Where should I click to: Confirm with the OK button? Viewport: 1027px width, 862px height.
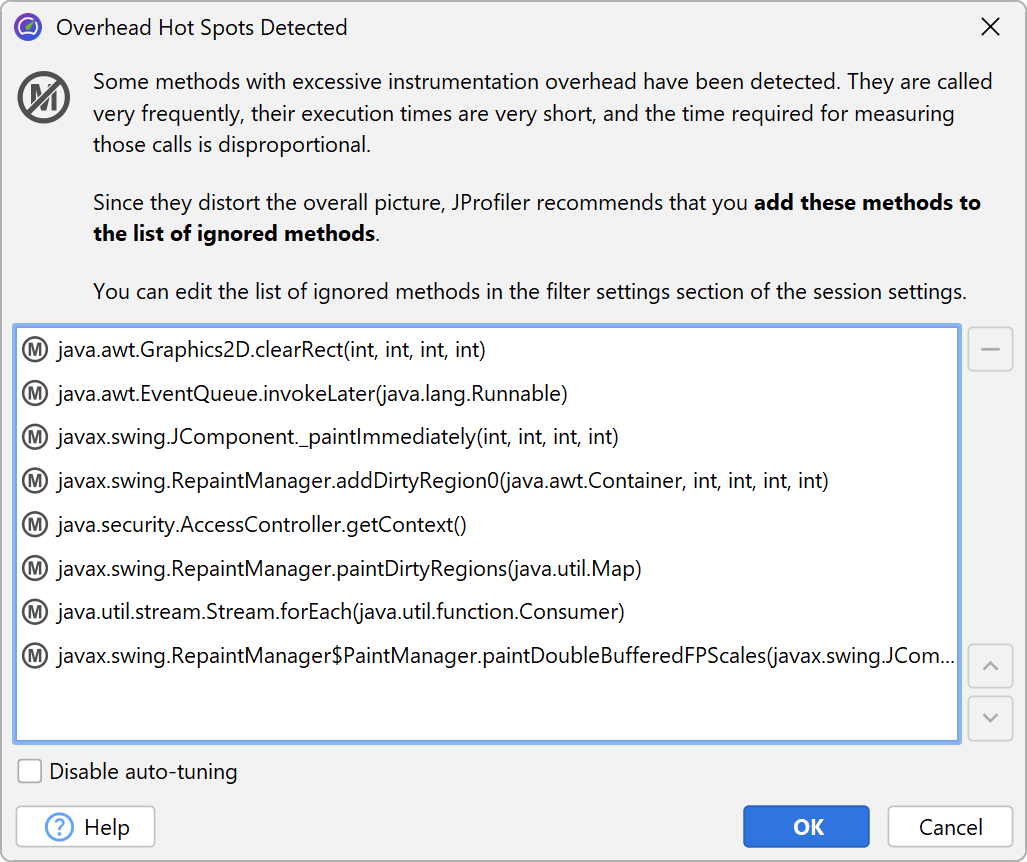(x=808, y=827)
